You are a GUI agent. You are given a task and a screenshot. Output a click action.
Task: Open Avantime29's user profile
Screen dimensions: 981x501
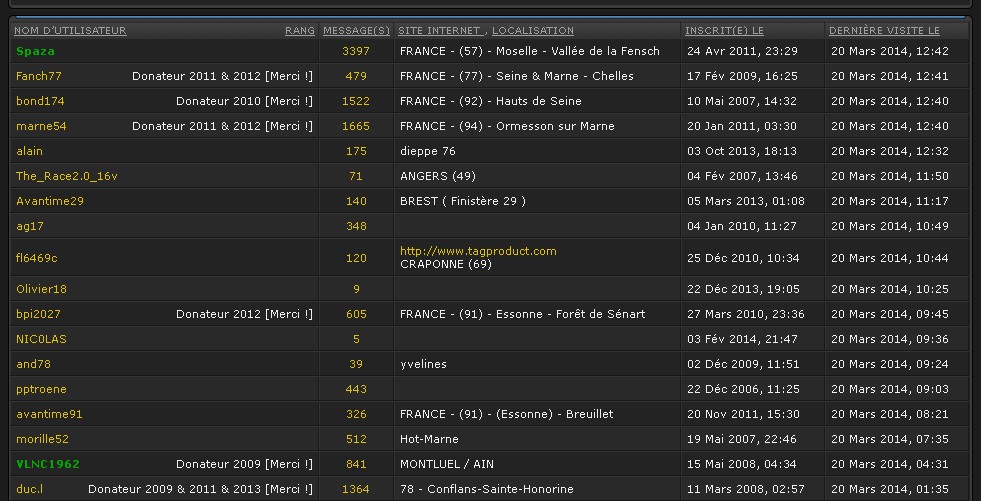click(50, 201)
